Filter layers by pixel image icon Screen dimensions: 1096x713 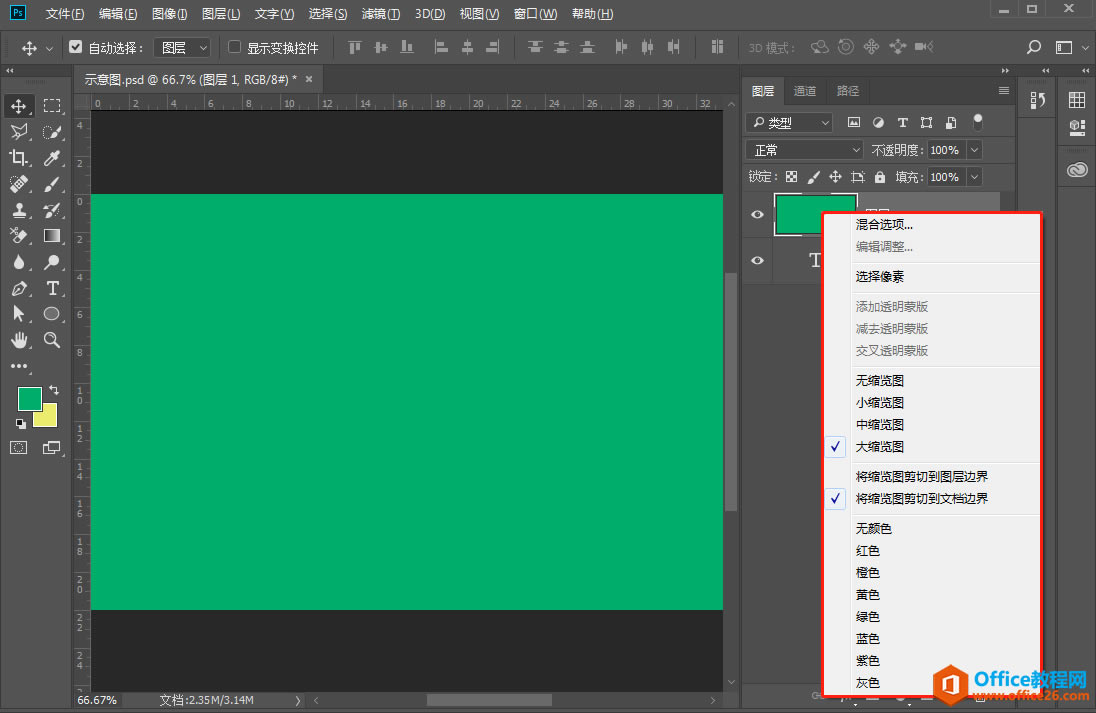(x=854, y=122)
